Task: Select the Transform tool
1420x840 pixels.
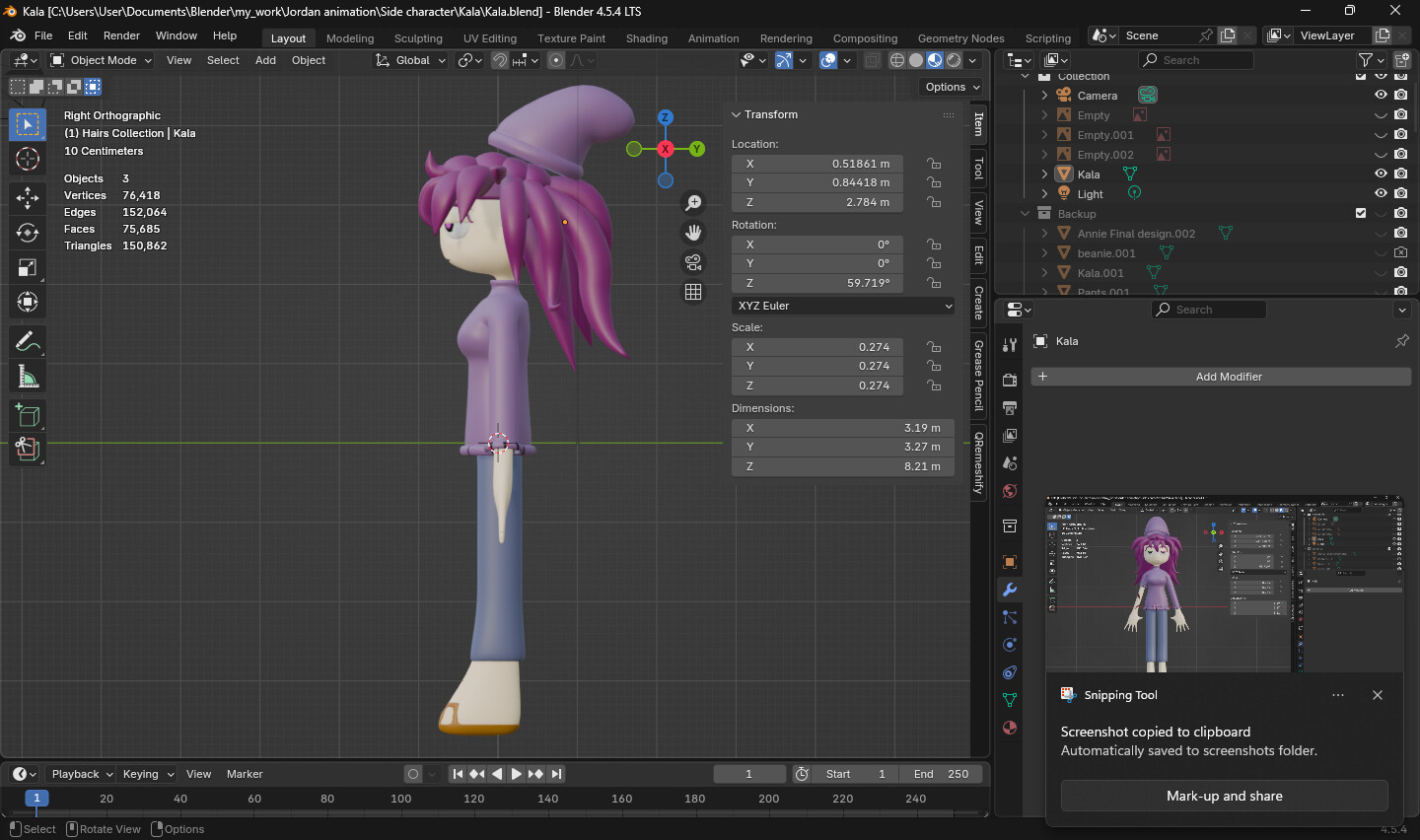Action: (x=28, y=302)
